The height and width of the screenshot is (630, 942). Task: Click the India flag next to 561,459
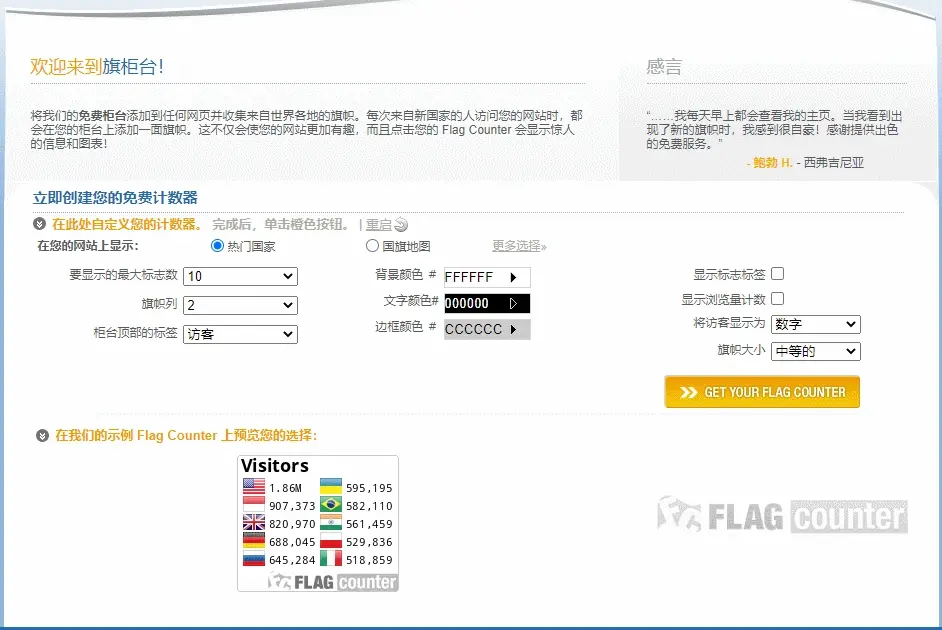point(330,522)
